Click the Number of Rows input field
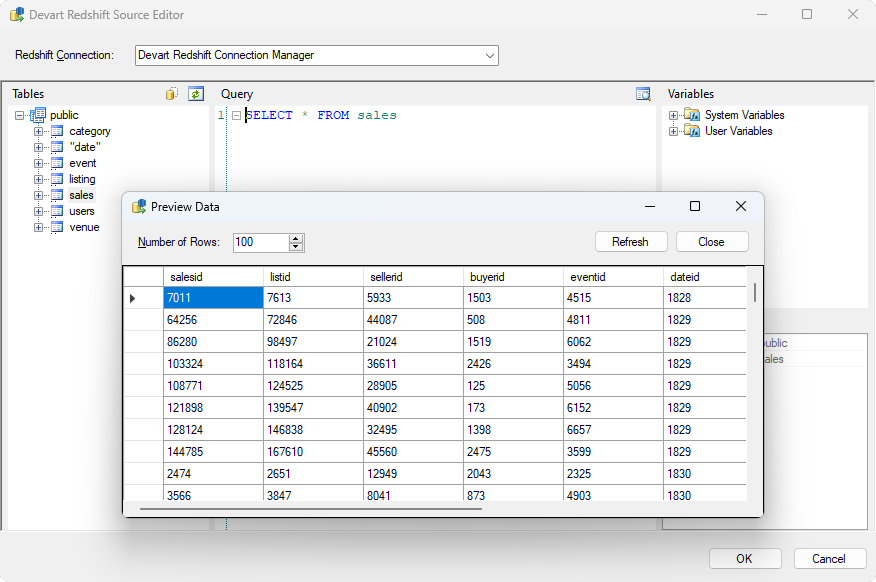Screen dimensions: 876x582 click(x=260, y=242)
